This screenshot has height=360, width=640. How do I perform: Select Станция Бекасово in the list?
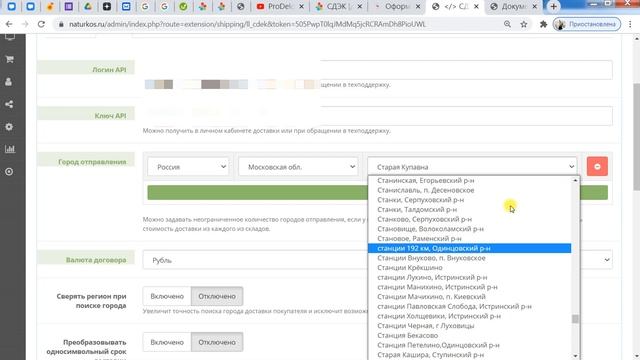click(x=469, y=336)
